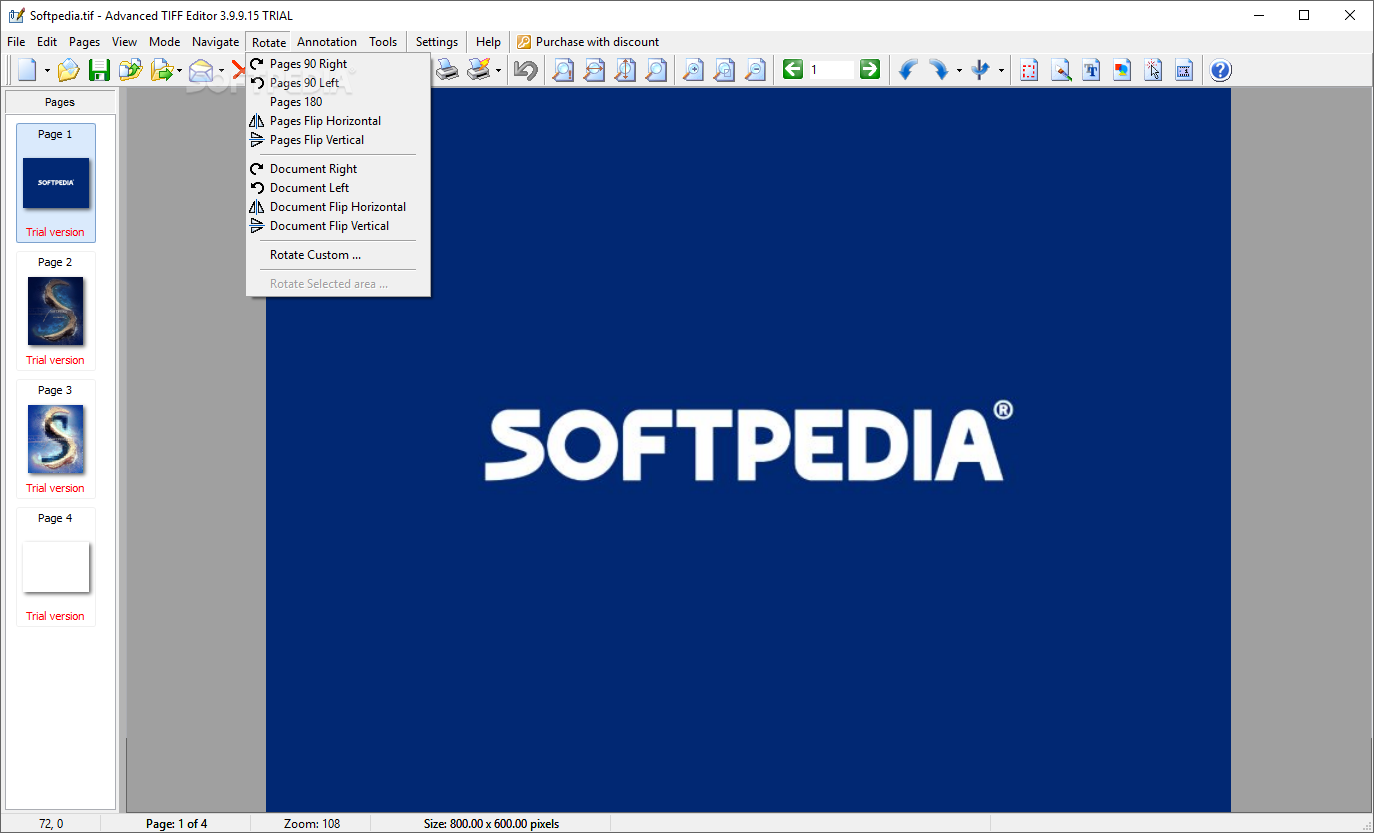Viewport: 1374px width, 833px height.
Task: Go to the previous page with the green left arrow
Action: pyautogui.click(x=793, y=70)
